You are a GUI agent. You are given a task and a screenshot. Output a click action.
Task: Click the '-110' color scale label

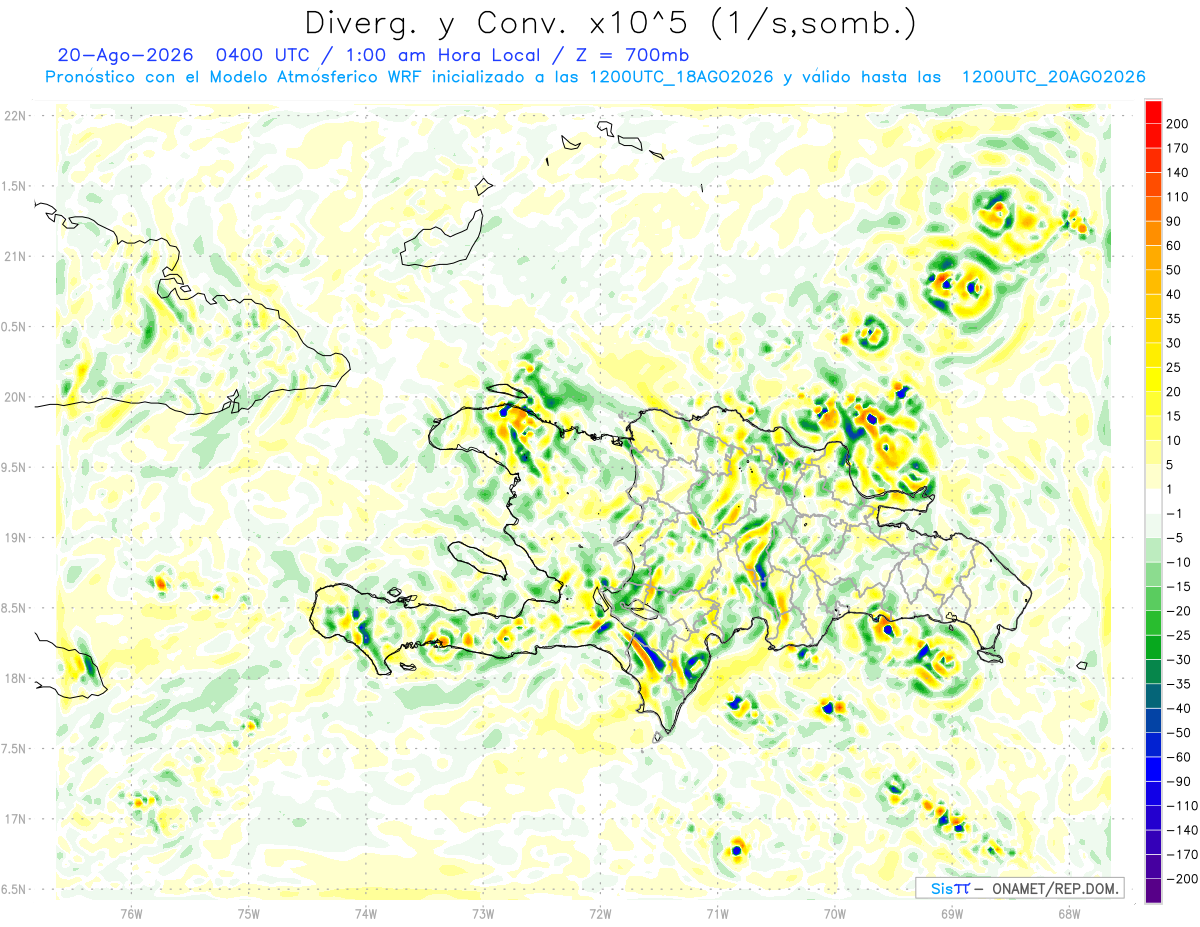pos(1181,806)
